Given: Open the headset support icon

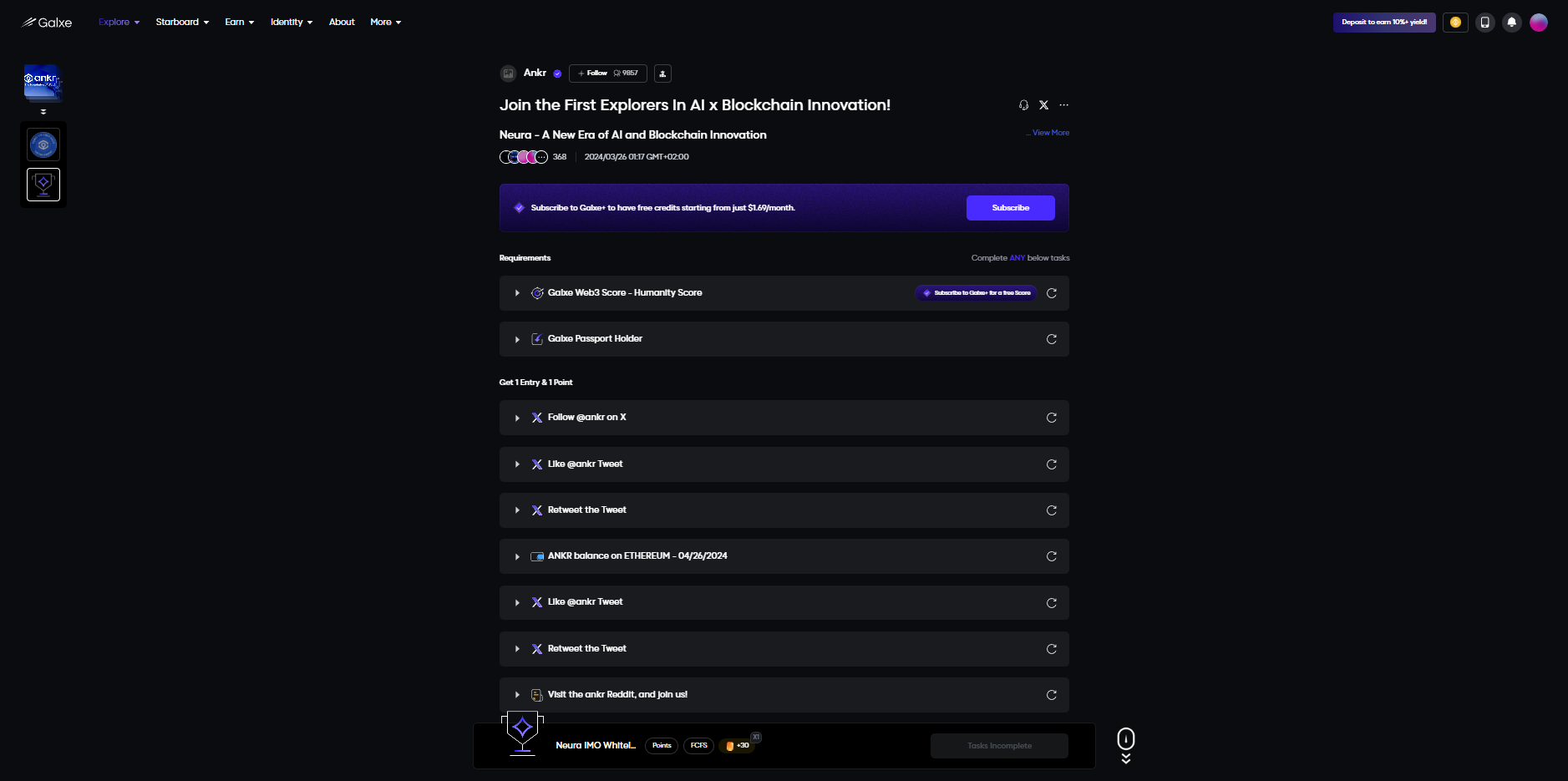Looking at the screenshot, I should [x=1023, y=105].
